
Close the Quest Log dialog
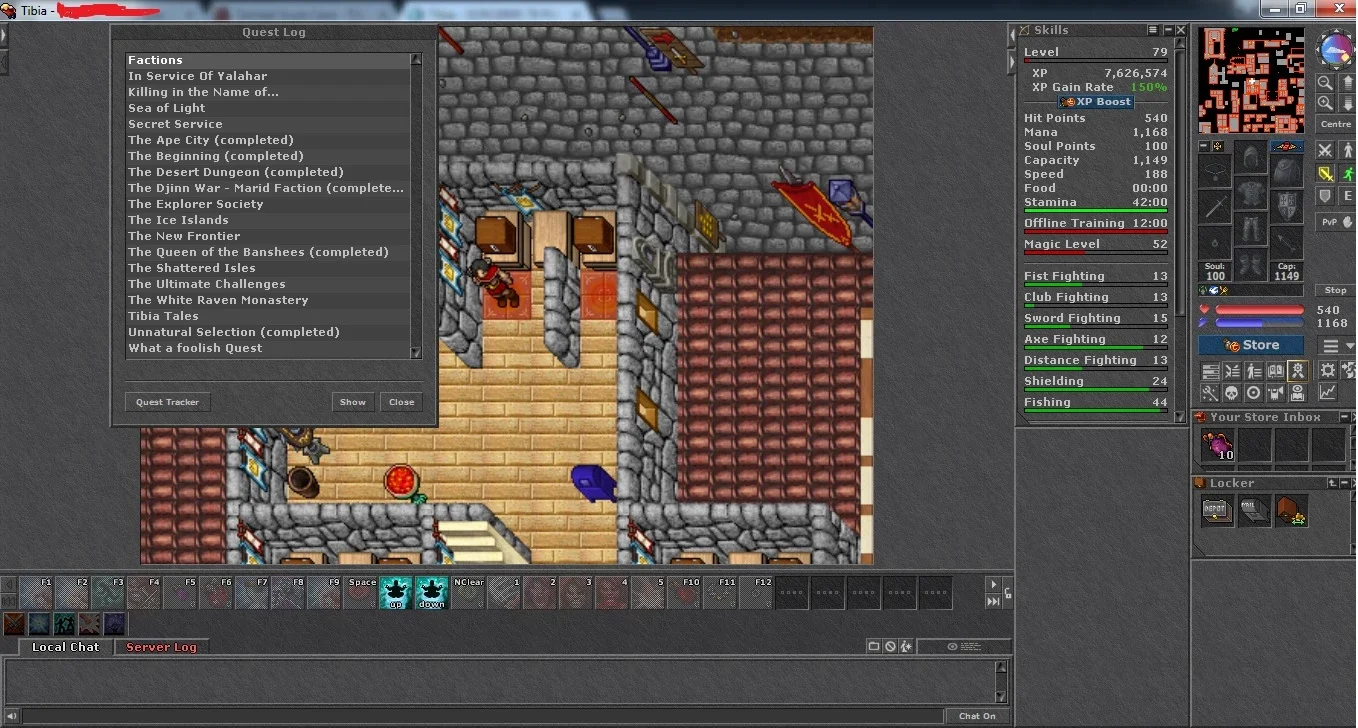click(401, 402)
